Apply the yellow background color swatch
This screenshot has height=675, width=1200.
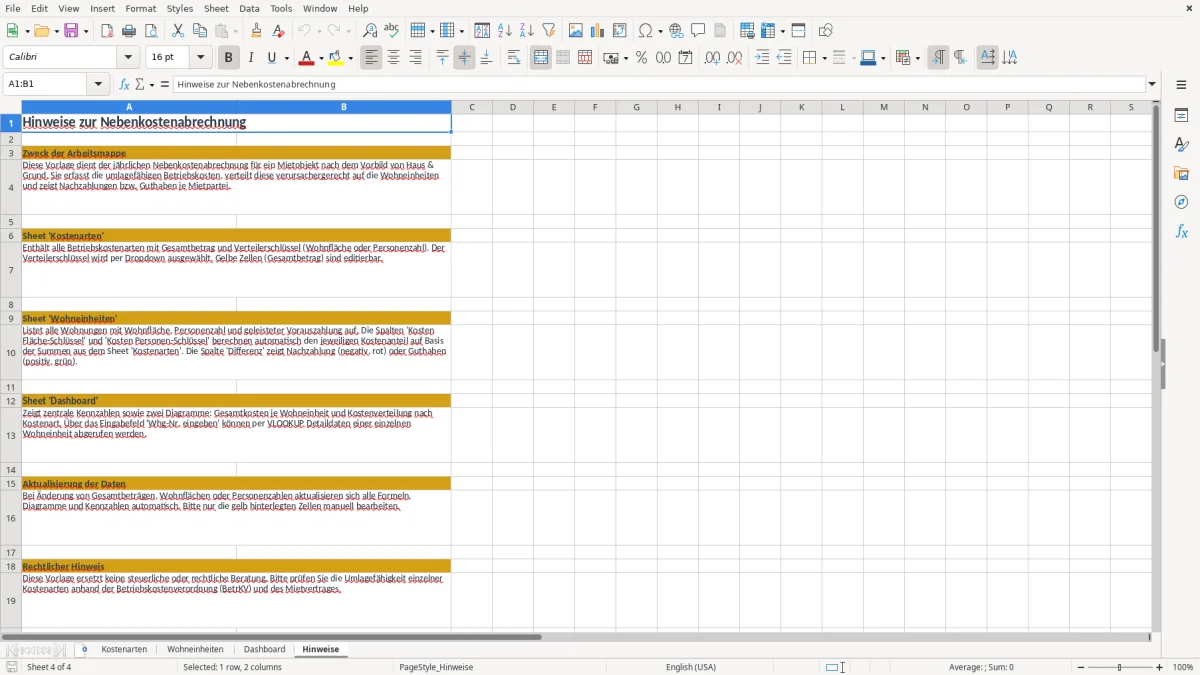click(x=337, y=58)
